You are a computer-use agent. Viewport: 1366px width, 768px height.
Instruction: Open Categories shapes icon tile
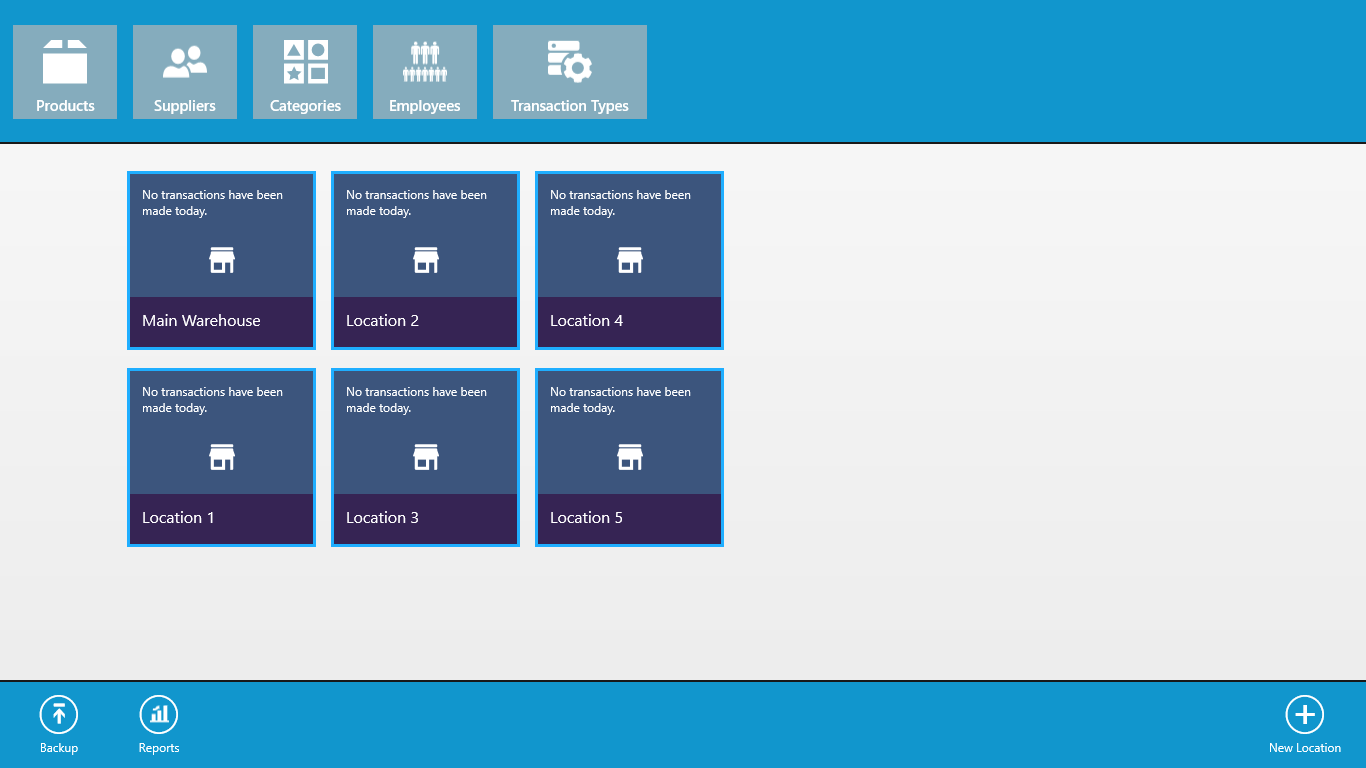coord(305,62)
